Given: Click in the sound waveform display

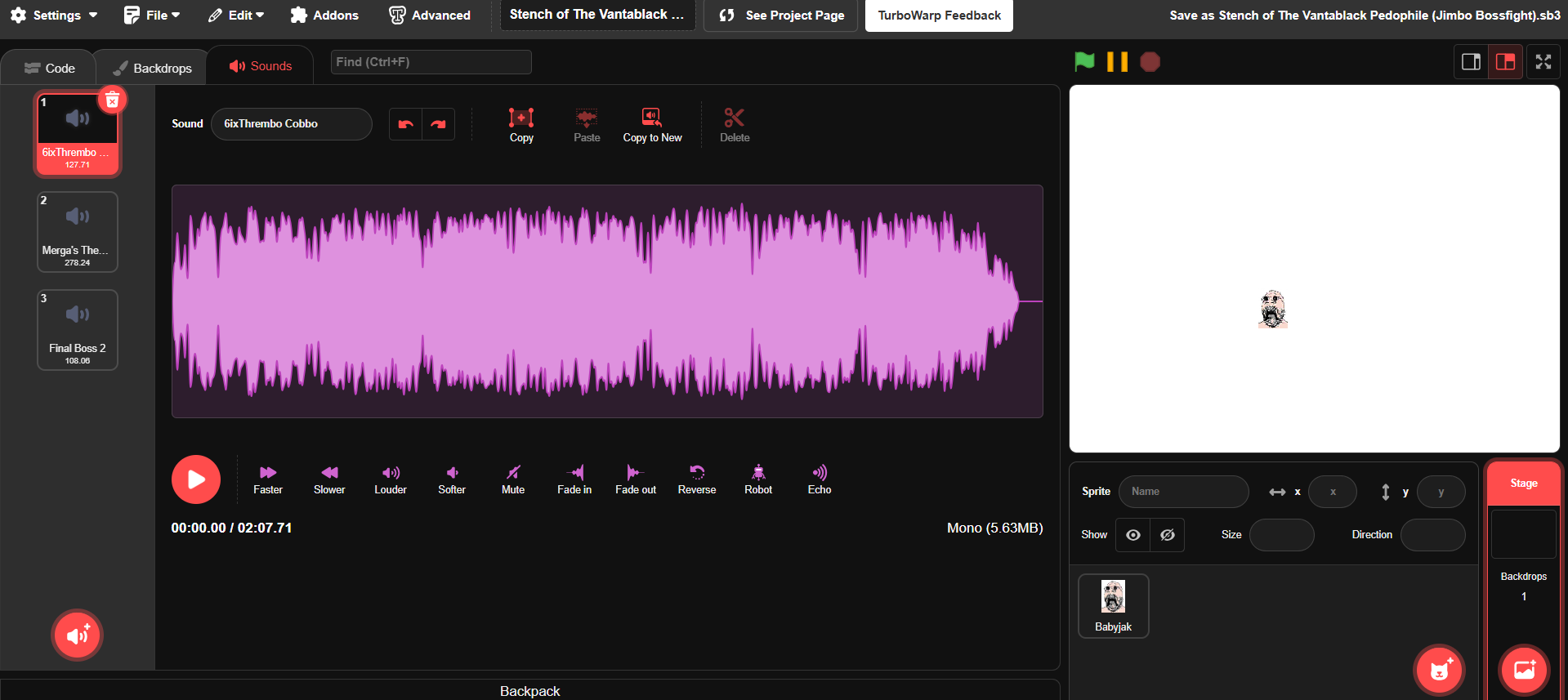Looking at the screenshot, I should (607, 301).
